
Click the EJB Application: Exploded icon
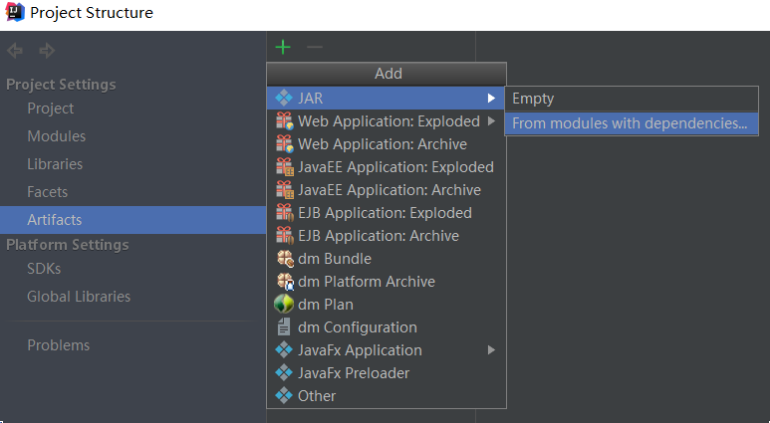284,213
